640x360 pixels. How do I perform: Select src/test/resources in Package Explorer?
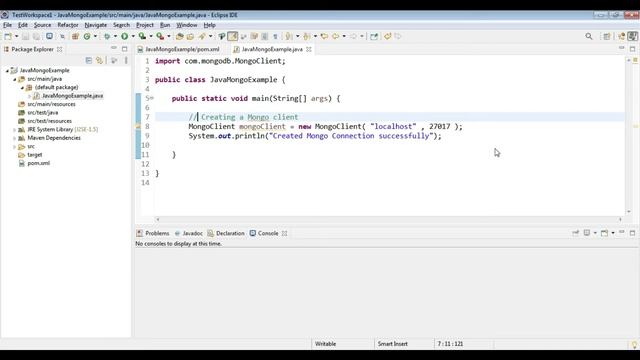pos(49,121)
